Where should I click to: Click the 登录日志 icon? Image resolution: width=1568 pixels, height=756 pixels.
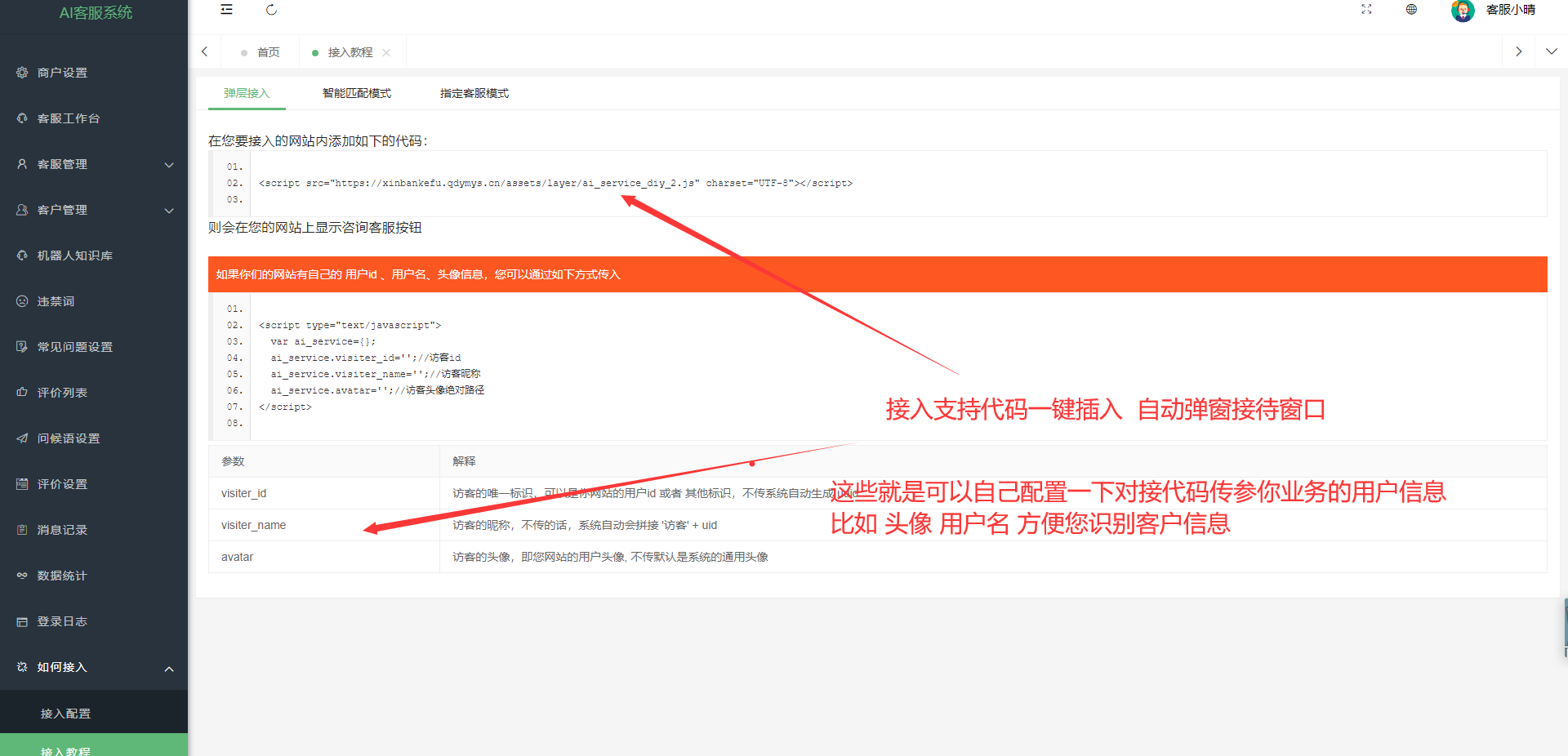(22, 621)
